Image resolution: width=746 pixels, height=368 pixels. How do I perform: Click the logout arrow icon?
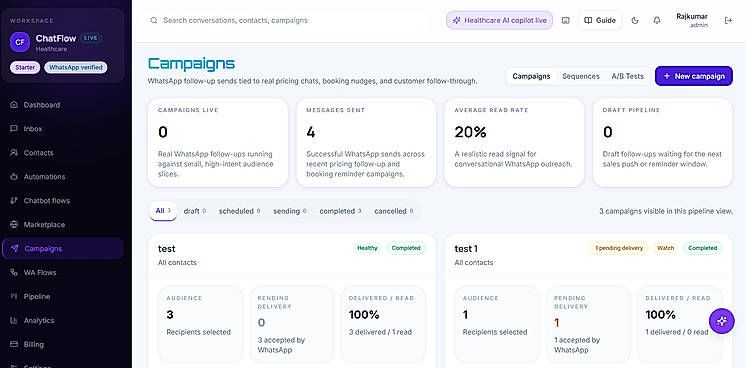tap(728, 20)
